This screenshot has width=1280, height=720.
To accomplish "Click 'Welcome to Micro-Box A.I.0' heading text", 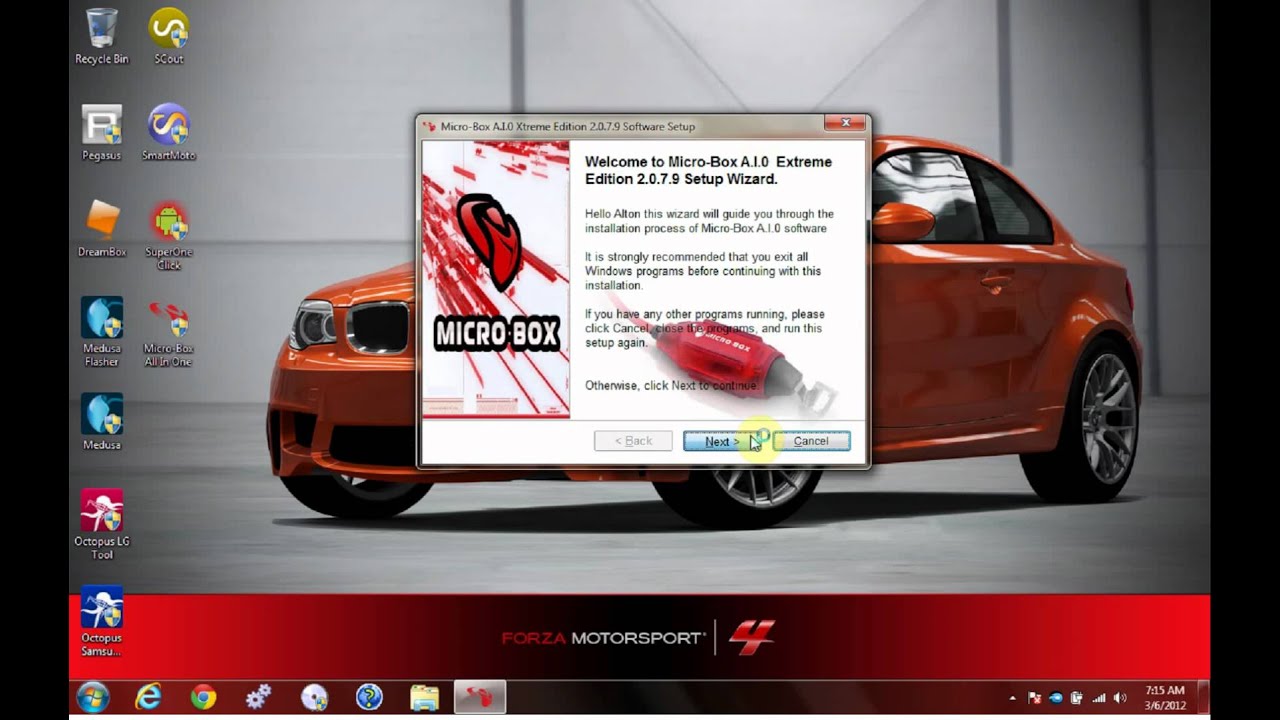I will (x=708, y=170).
